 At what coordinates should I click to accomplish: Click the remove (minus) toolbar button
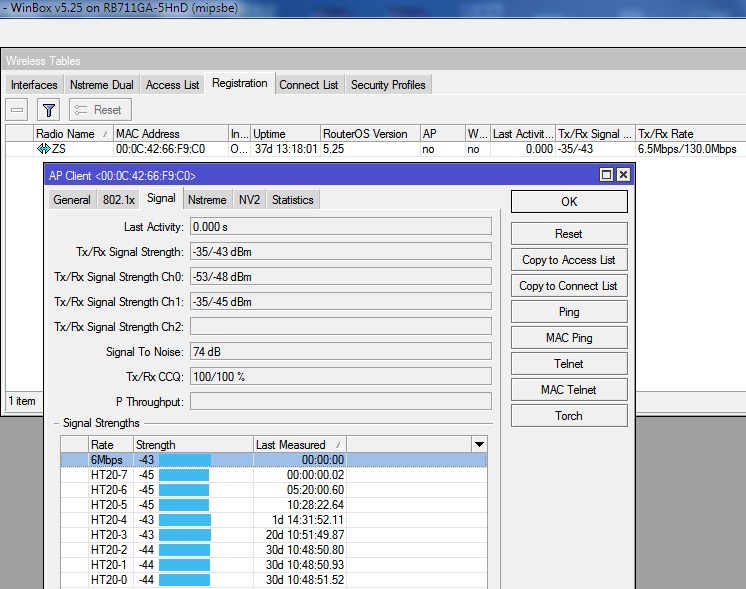[17, 110]
